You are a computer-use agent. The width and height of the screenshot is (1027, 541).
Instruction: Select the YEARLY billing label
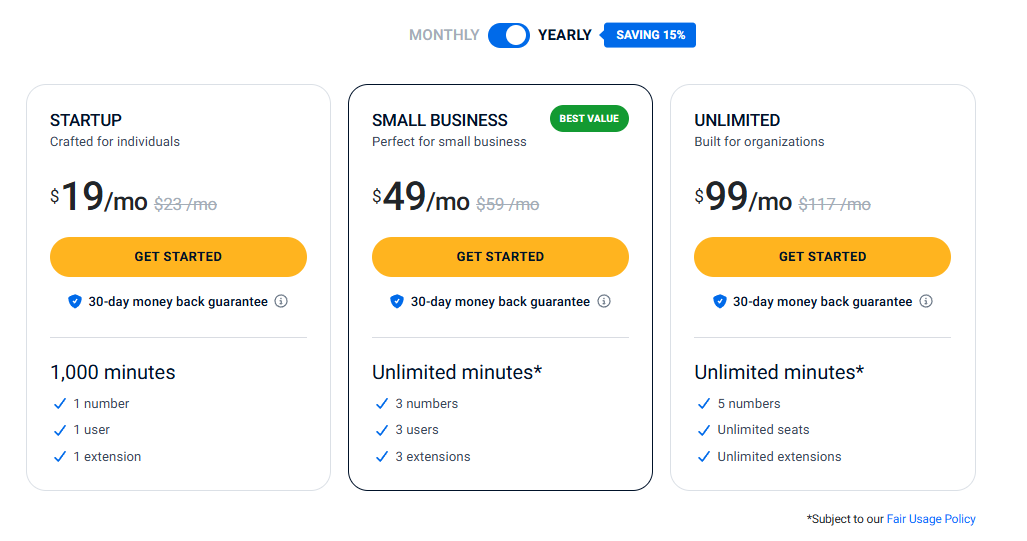pyautogui.click(x=565, y=35)
